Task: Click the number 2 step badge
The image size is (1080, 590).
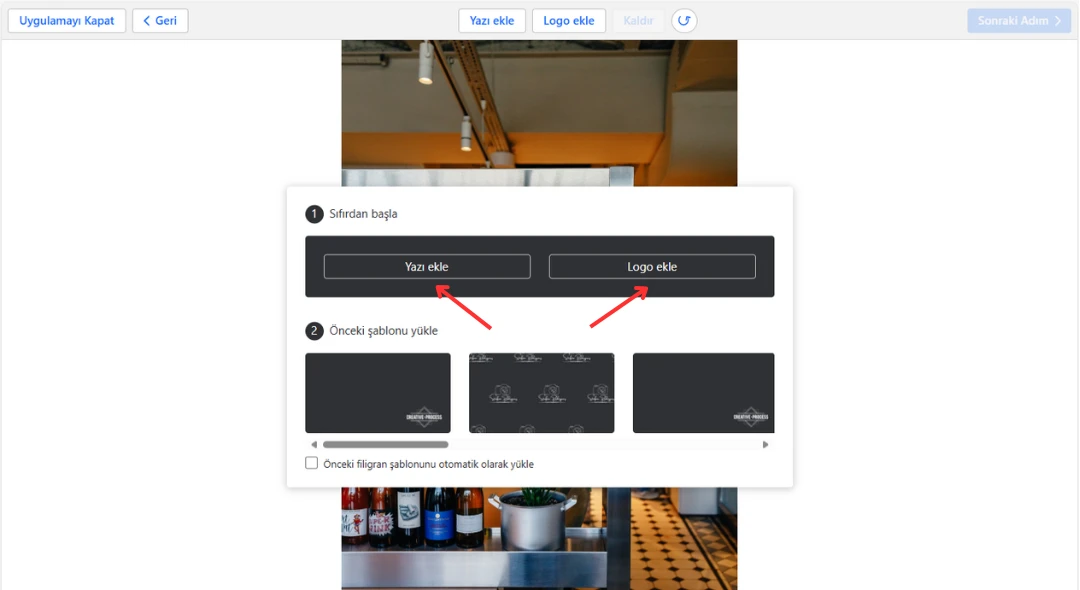Action: coord(315,331)
